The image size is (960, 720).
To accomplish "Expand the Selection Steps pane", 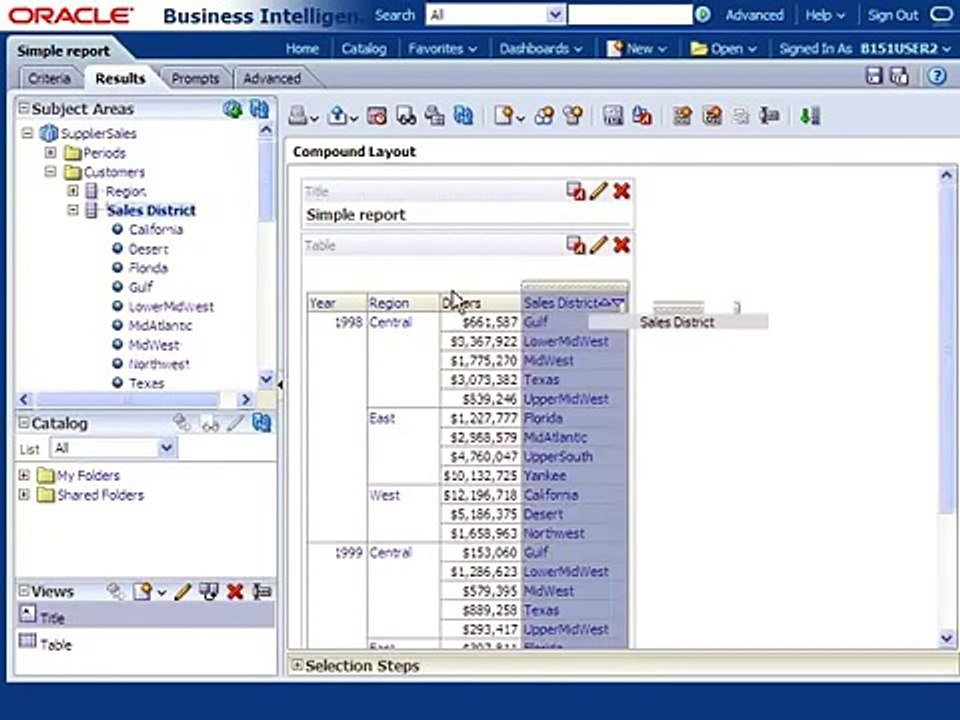I will [297, 665].
